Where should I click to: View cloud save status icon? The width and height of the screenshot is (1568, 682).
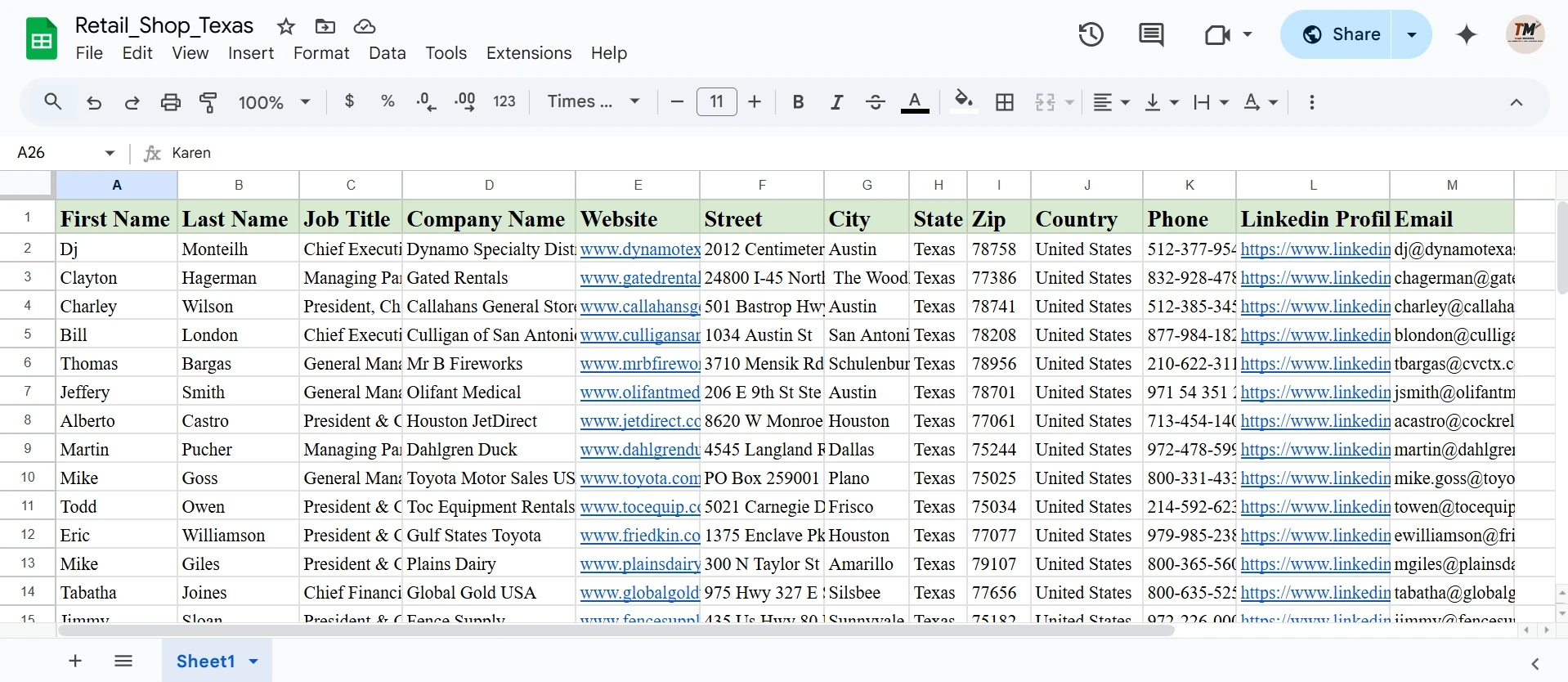coord(364,27)
